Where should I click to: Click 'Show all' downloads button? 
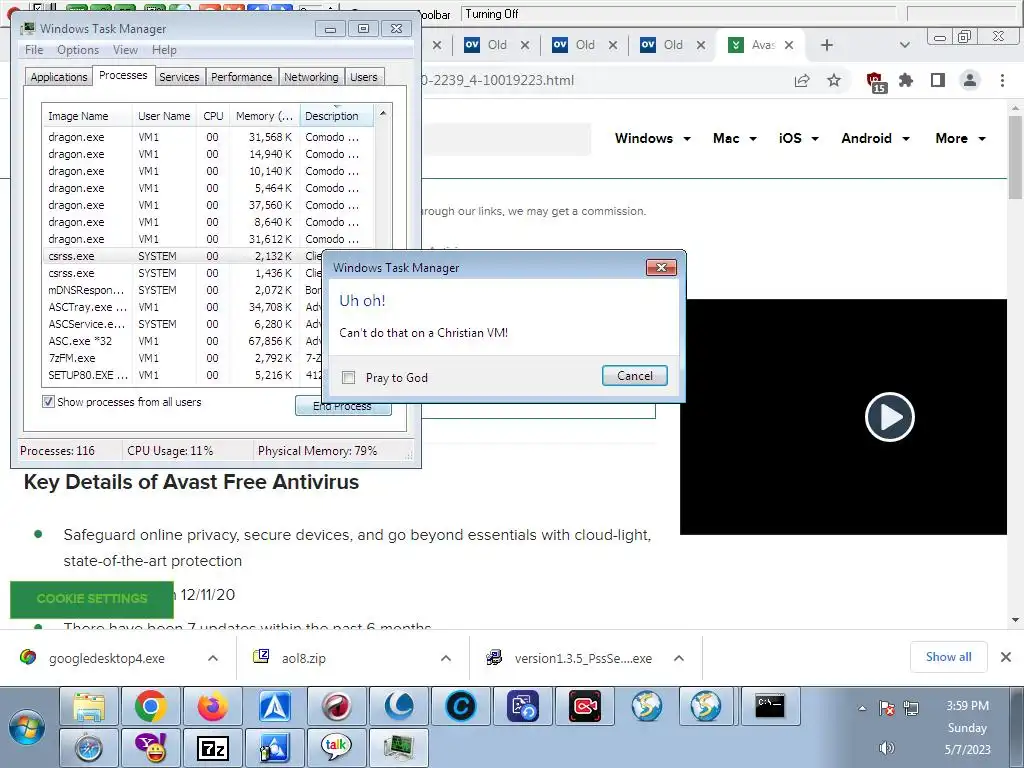[x=948, y=657]
